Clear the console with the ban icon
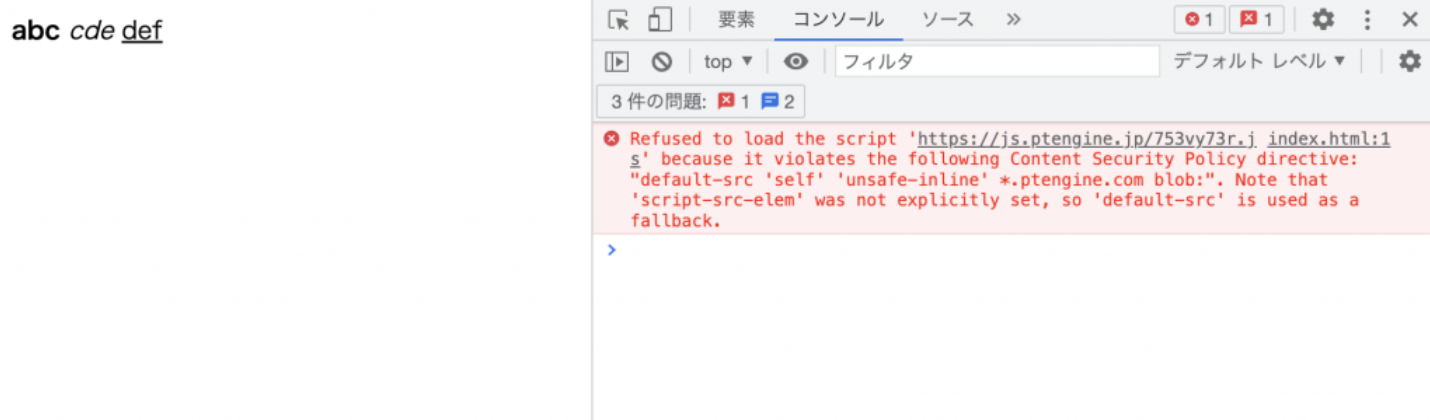Viewport: 1430px width, 420px height. coord(662,61)
